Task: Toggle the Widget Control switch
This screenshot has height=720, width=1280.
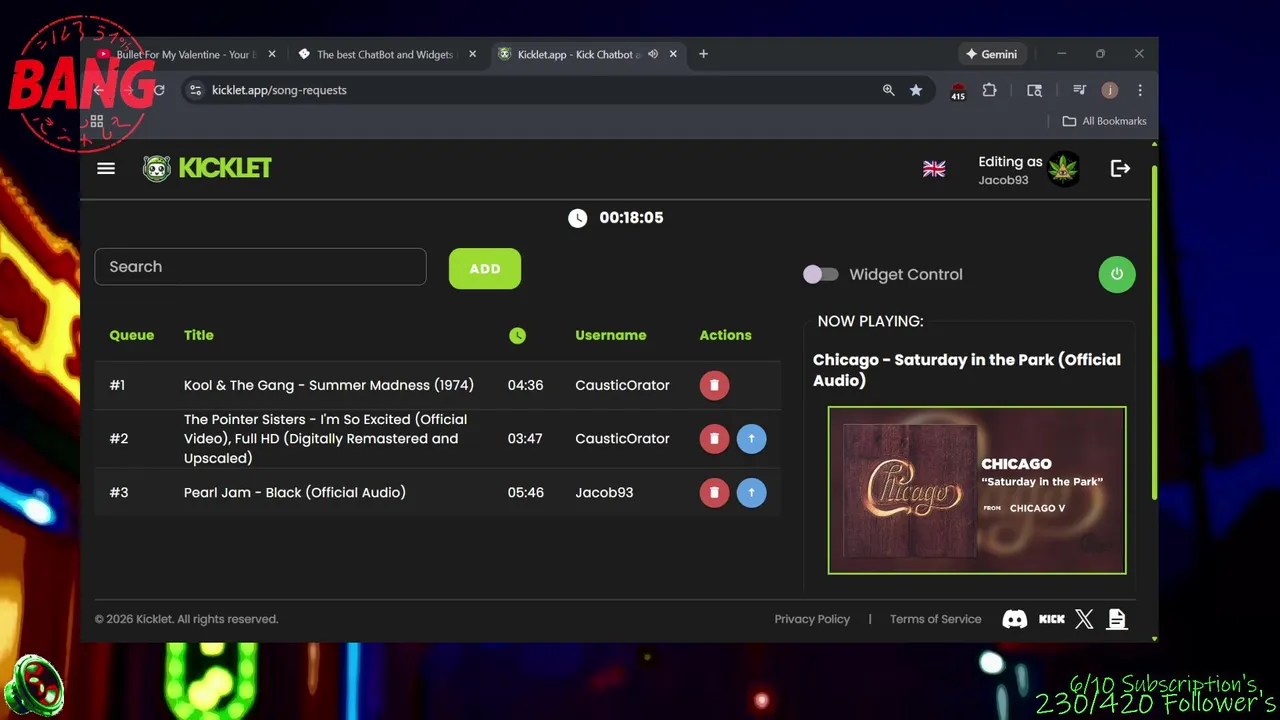Action: point(821,274)
